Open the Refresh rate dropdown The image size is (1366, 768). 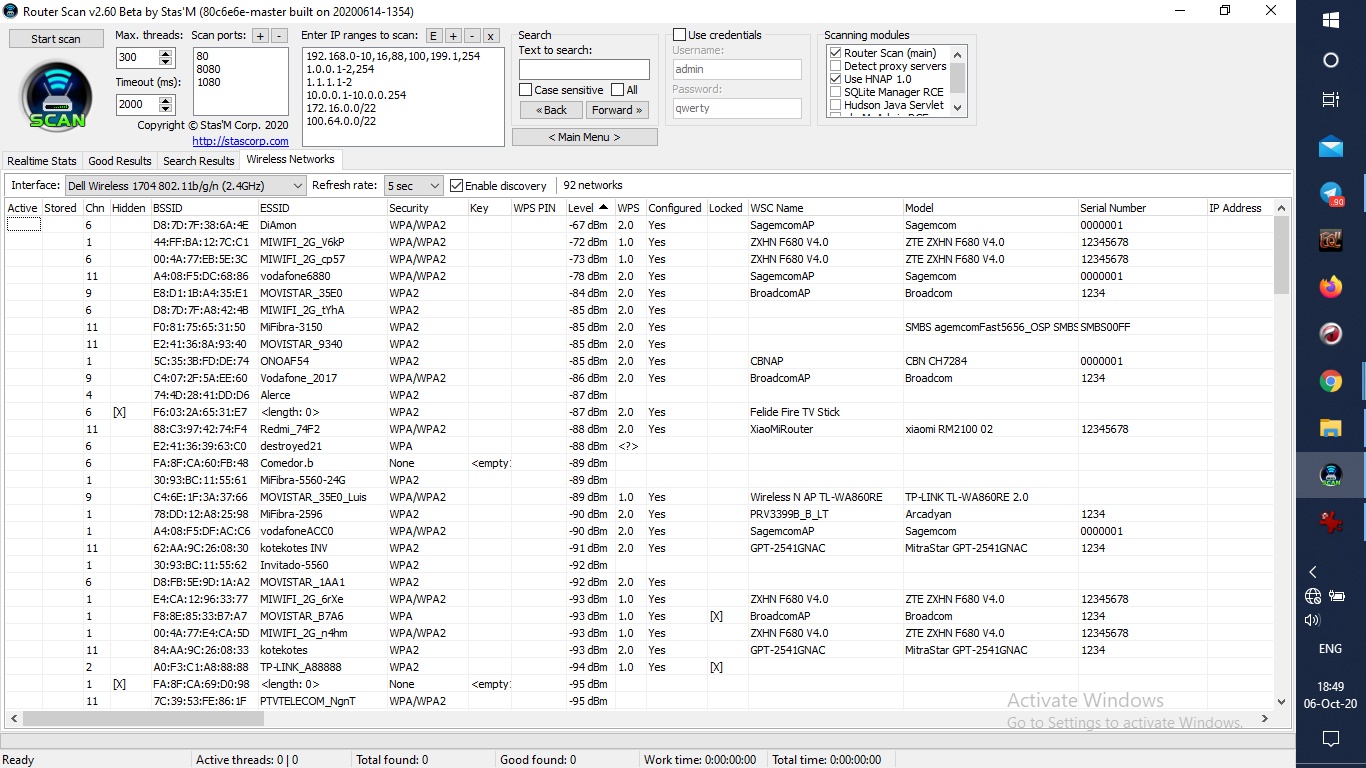[x=434, y=186]
